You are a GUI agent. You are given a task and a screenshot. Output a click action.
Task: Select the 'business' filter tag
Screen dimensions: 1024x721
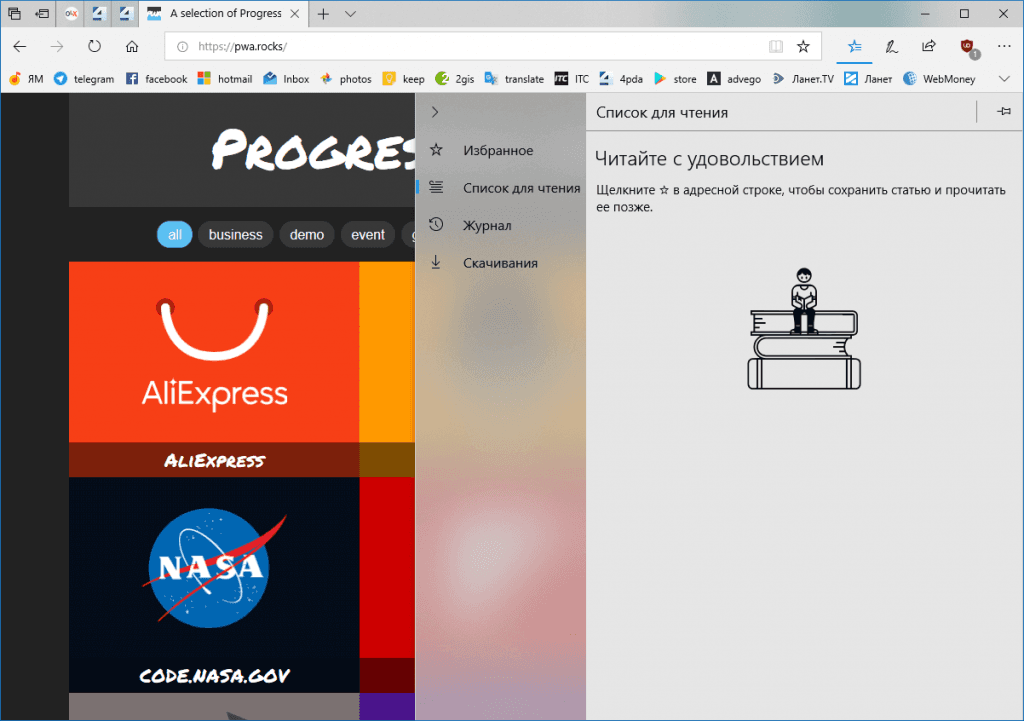click(x=235, y=235)
